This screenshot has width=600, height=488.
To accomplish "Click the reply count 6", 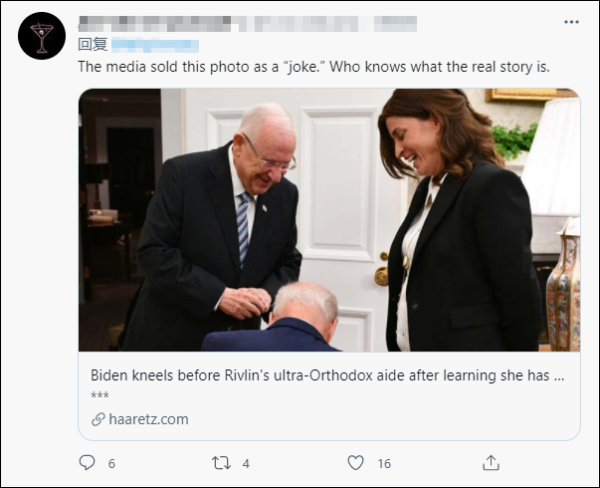I will coord(111,463).
